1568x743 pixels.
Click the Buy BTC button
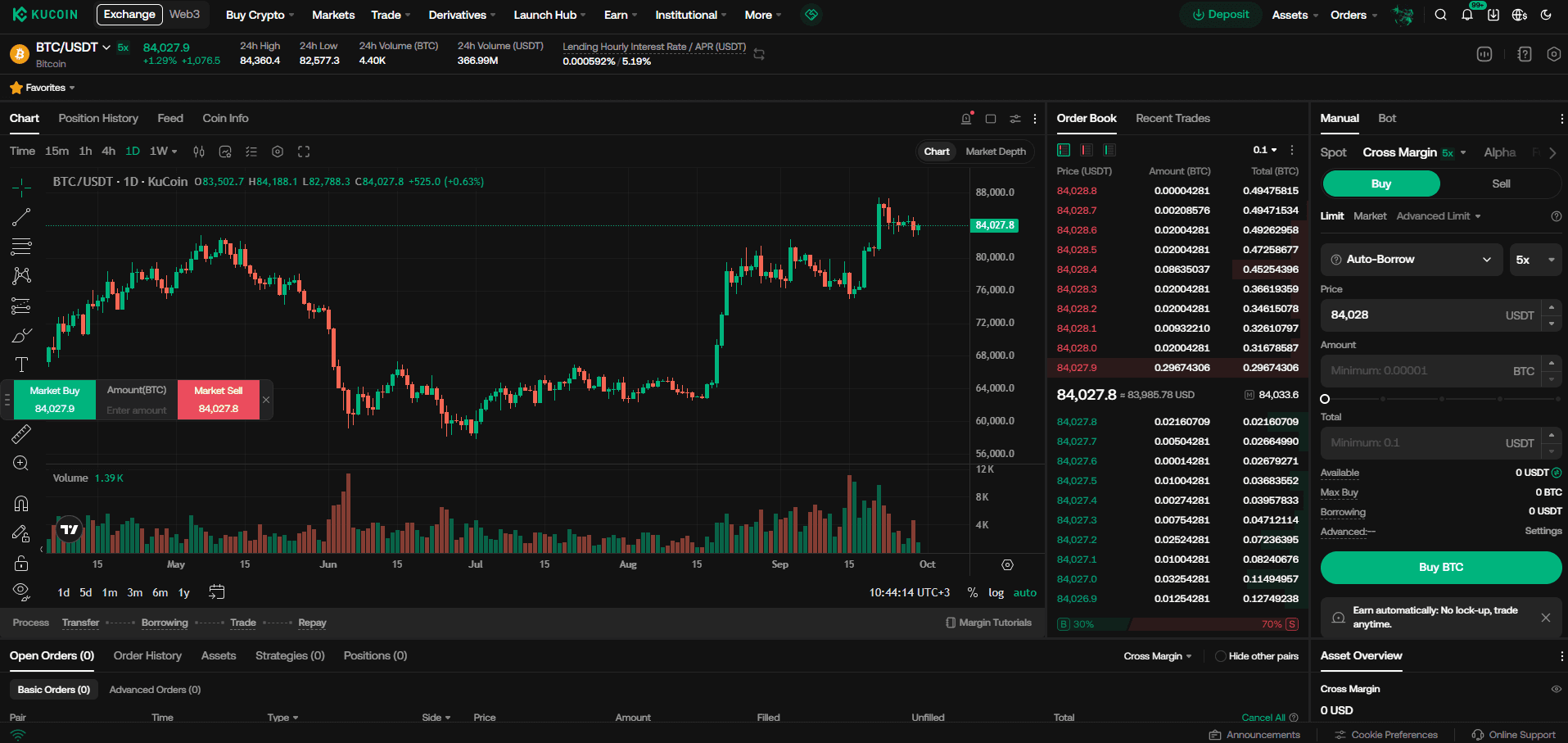(x=1441, y=568)
